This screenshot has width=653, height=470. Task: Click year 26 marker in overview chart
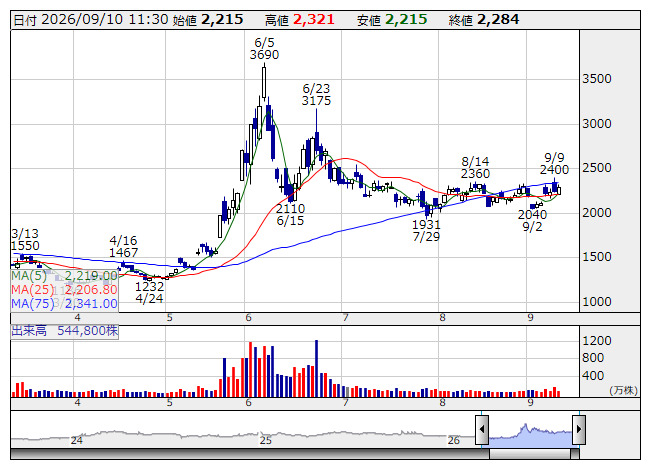click(x=454, y=440)
